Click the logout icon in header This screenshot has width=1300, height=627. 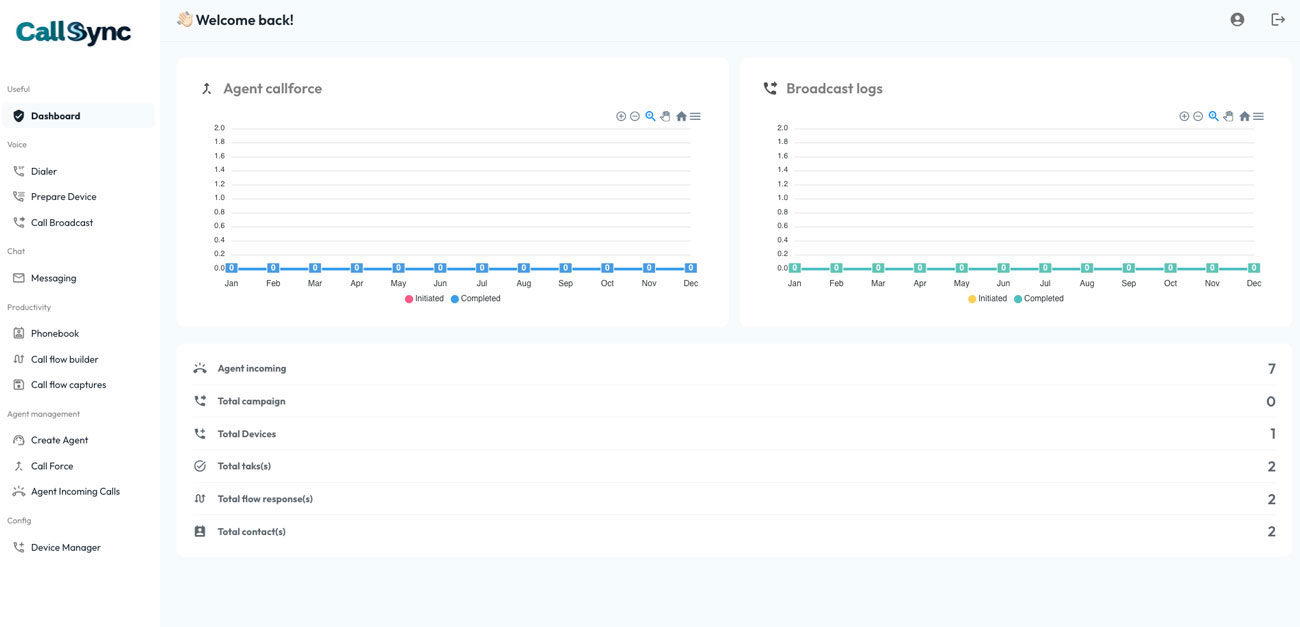(1278, 20)
